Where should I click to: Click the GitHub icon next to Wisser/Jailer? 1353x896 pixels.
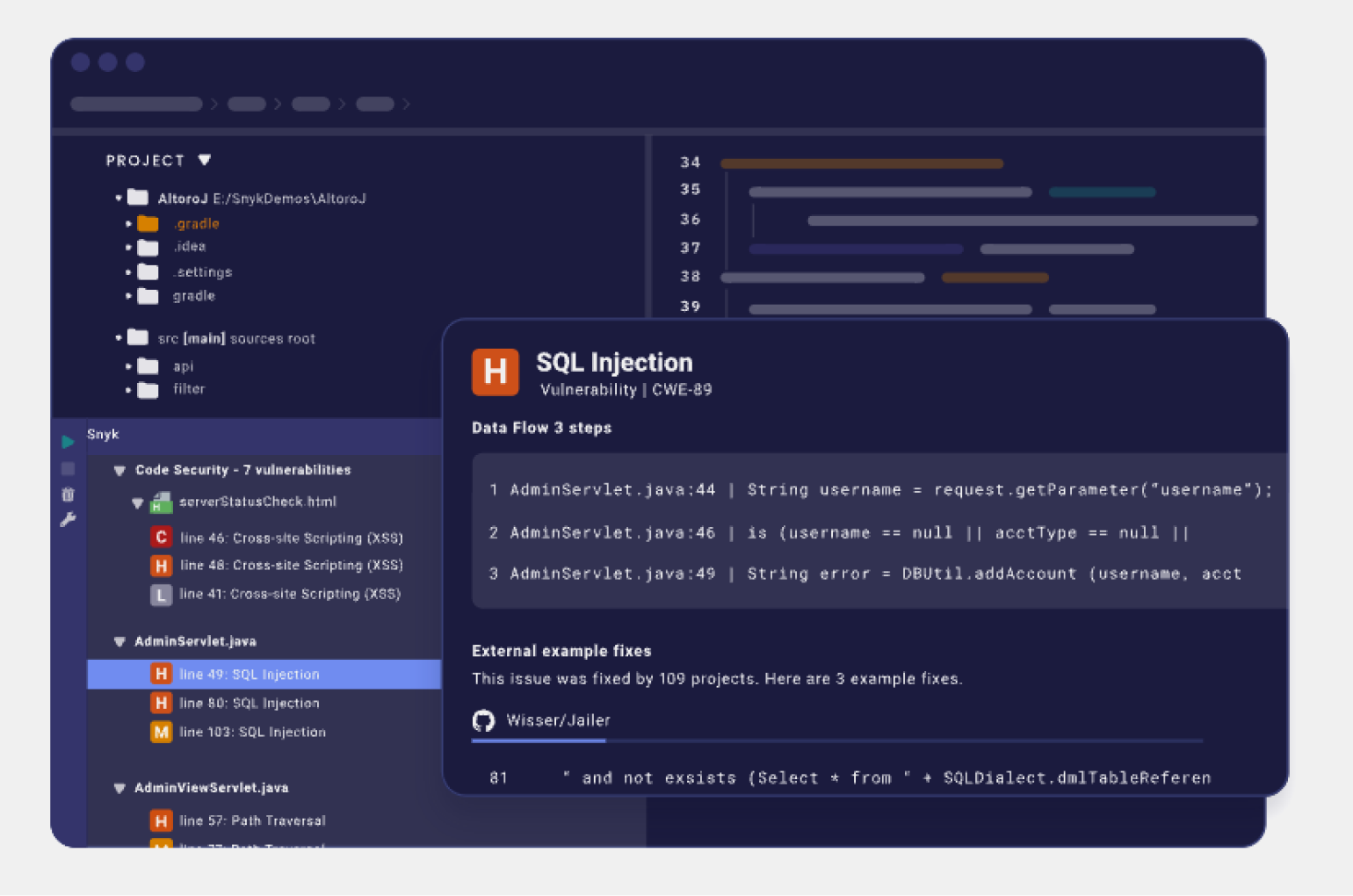483,721
